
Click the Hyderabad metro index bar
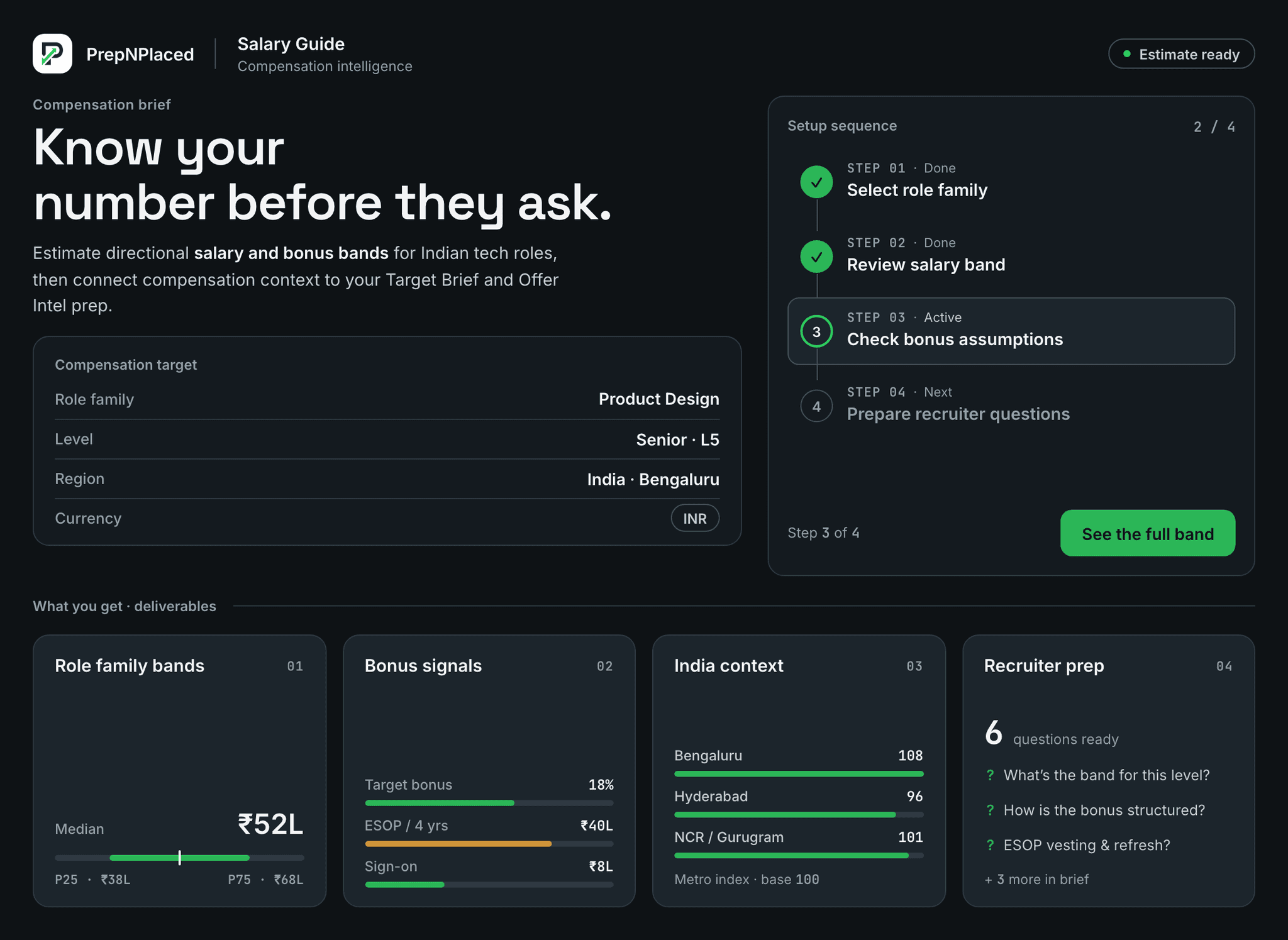pos(799,814)
